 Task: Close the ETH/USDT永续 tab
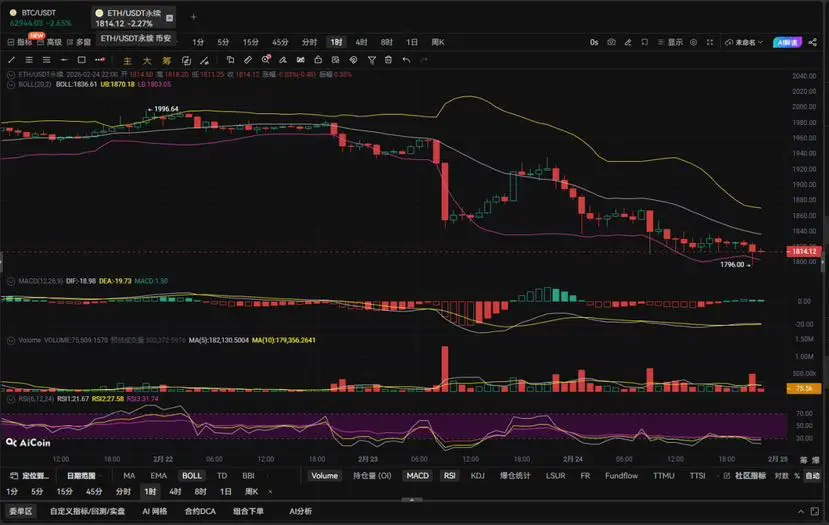point(170,18)
